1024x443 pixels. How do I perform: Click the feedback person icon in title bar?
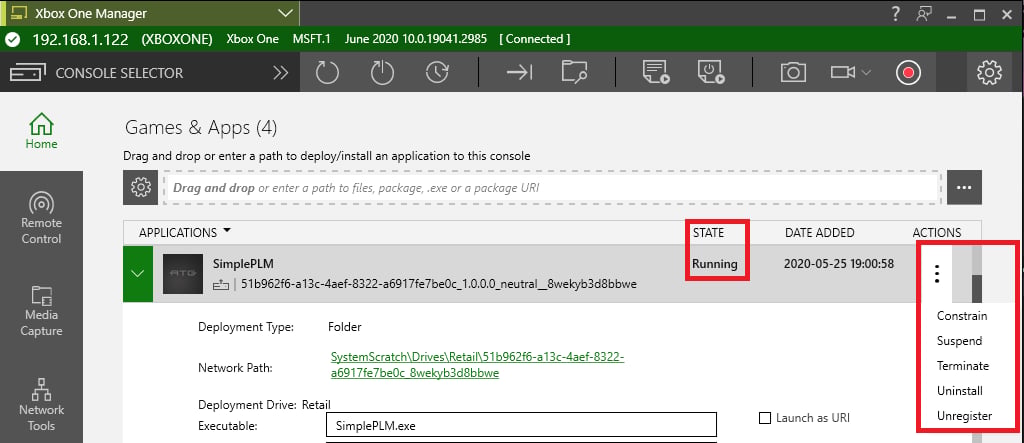924,14
